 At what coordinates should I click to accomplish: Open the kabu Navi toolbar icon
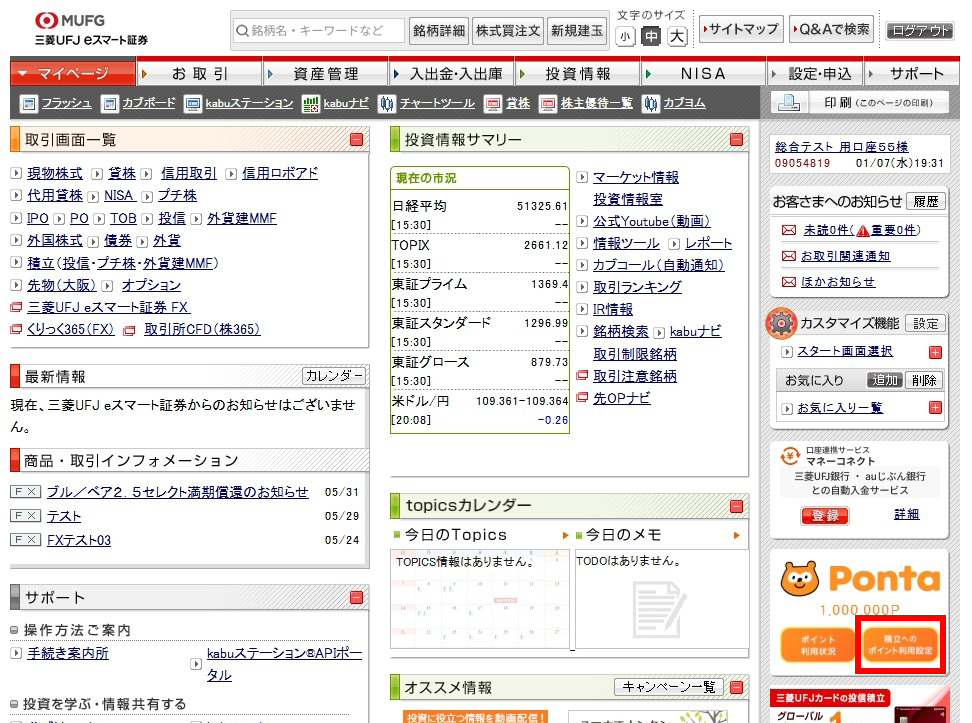(310, 103)
